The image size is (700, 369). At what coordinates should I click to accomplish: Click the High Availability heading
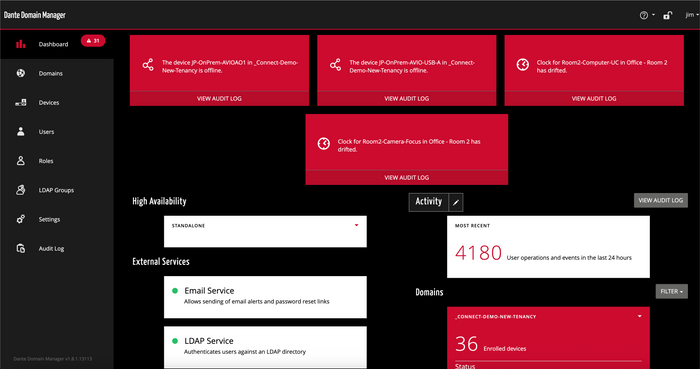(159, 201)
